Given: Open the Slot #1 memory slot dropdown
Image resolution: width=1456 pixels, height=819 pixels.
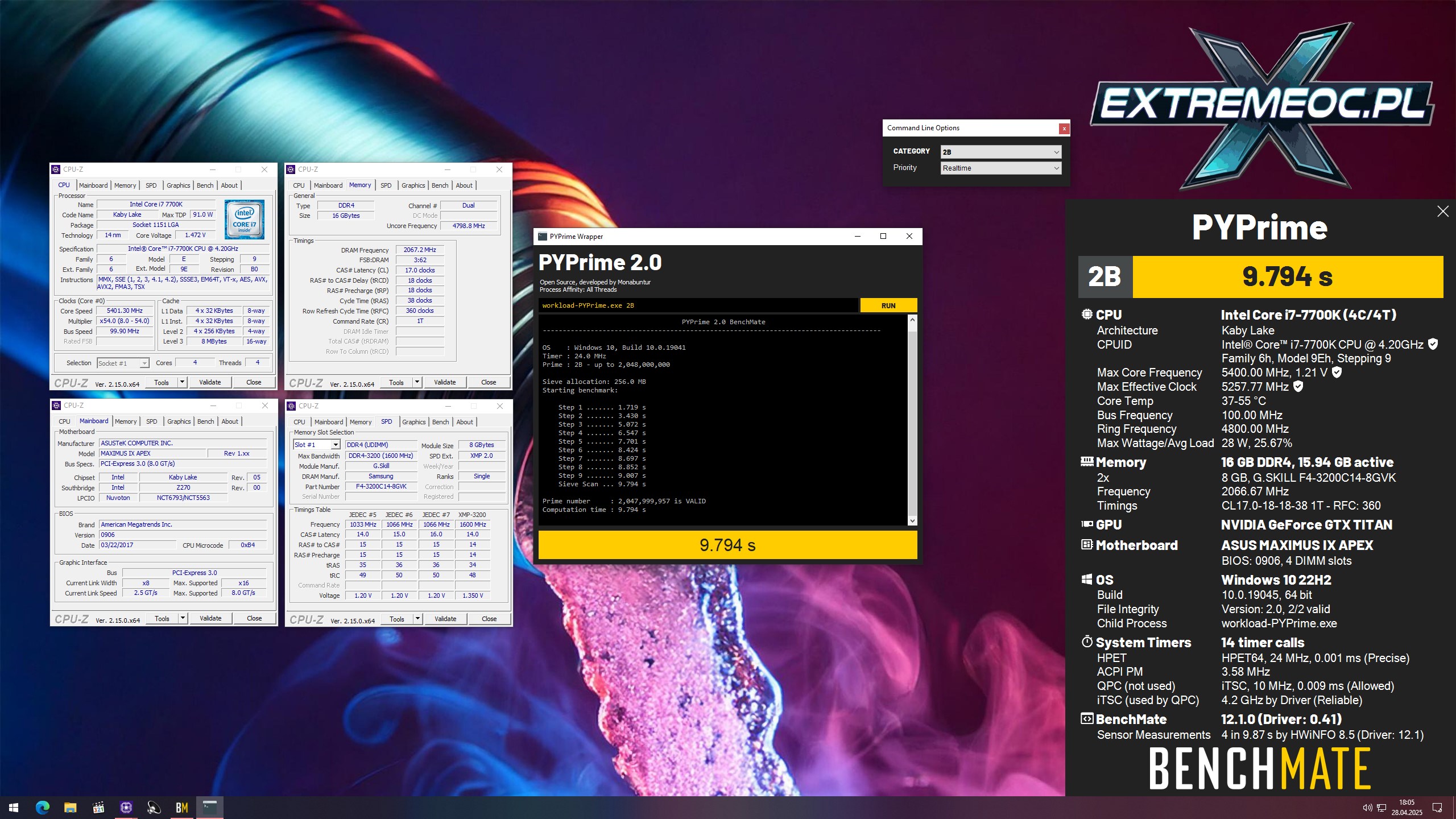Looking at the screenshot, I should coord(317,445).
